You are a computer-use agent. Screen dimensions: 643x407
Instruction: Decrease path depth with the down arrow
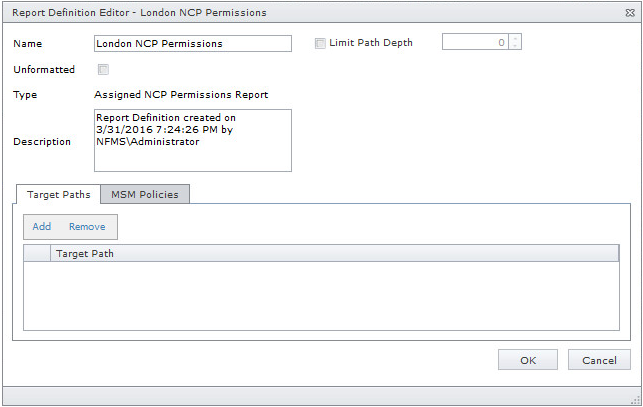pos(516,46)
